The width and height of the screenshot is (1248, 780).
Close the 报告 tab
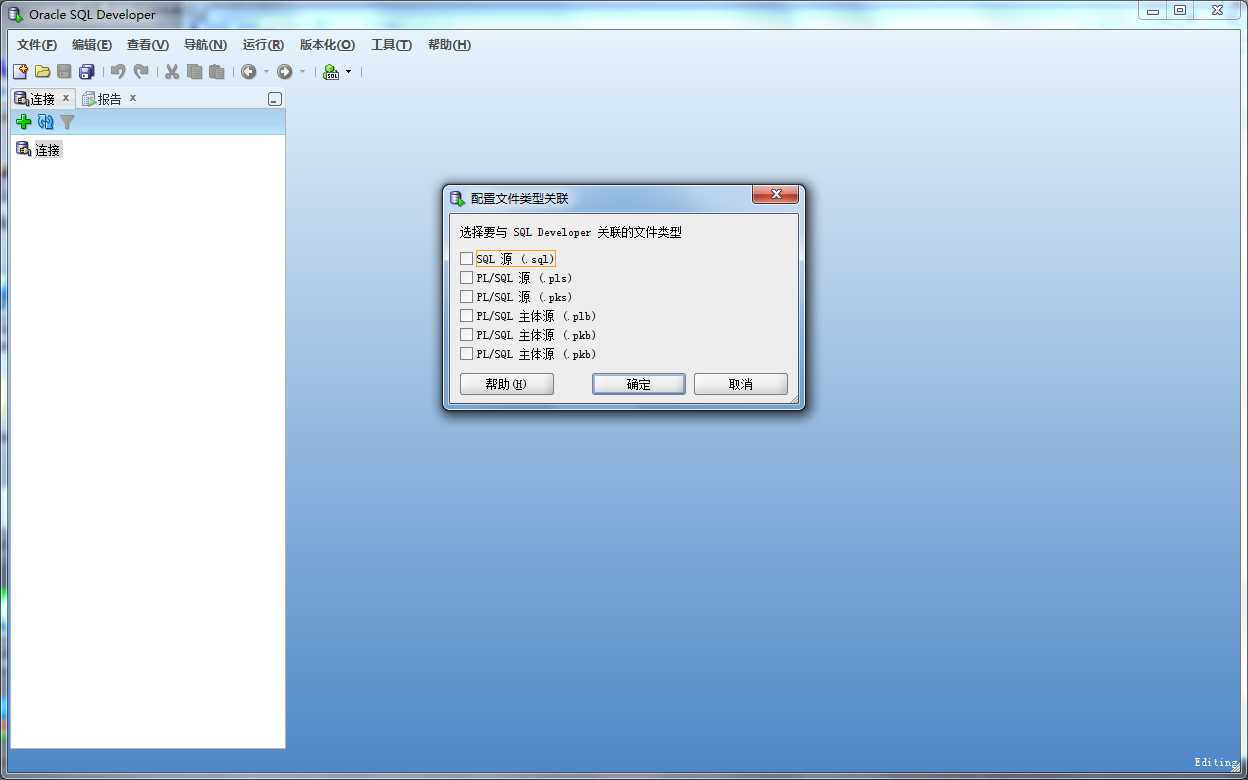tap(132, 98)
